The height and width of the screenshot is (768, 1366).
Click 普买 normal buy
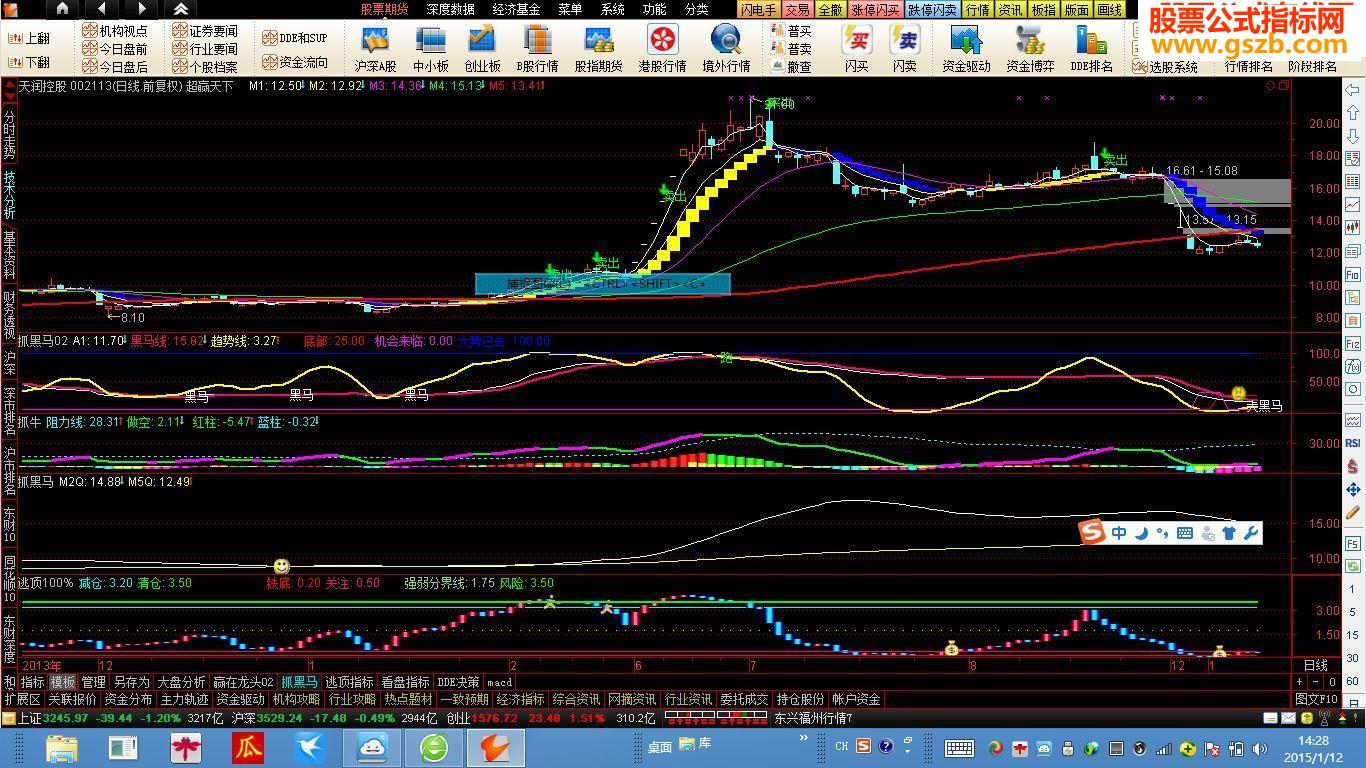[791, 31]
